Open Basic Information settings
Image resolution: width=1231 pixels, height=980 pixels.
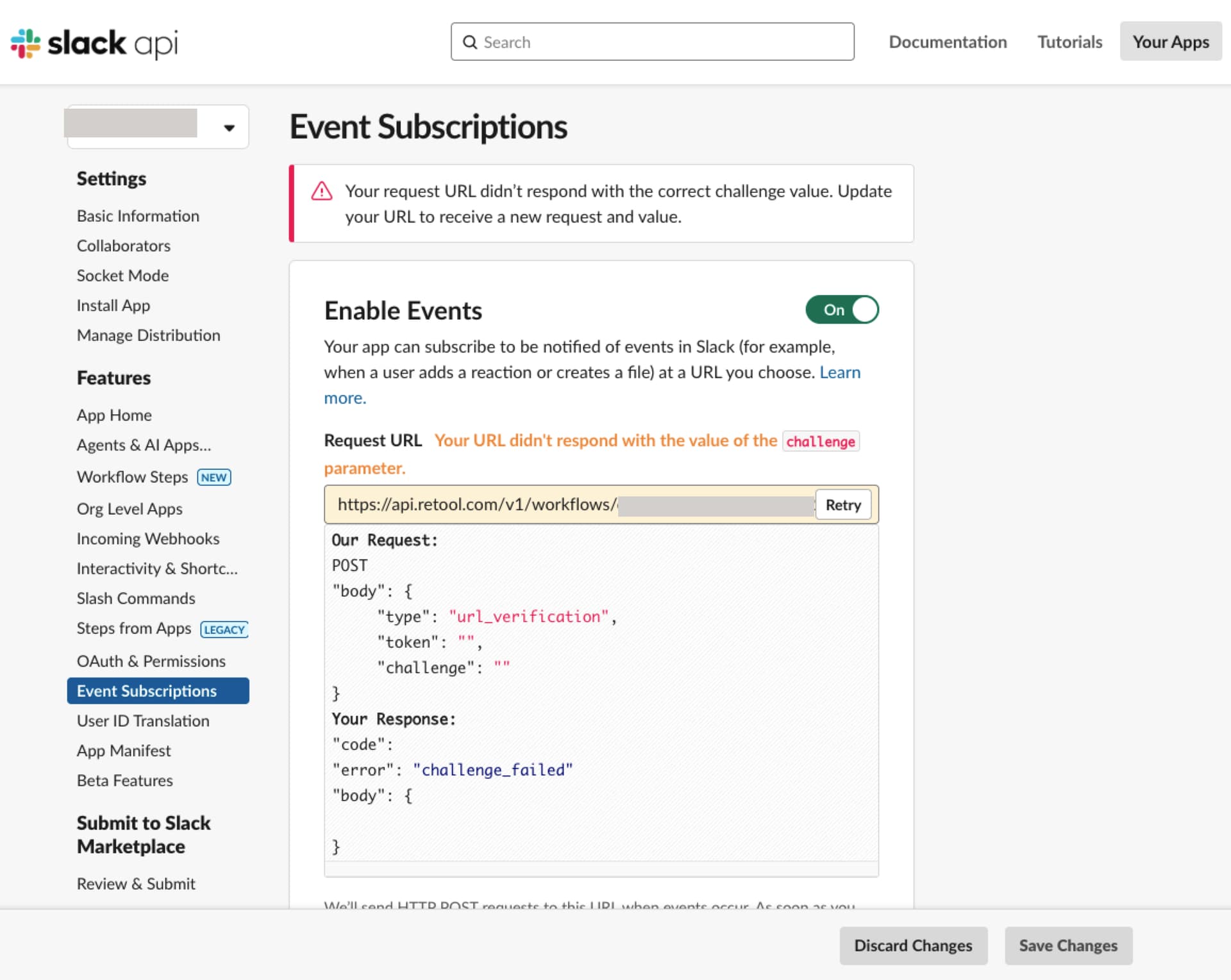tap(138, 216)
